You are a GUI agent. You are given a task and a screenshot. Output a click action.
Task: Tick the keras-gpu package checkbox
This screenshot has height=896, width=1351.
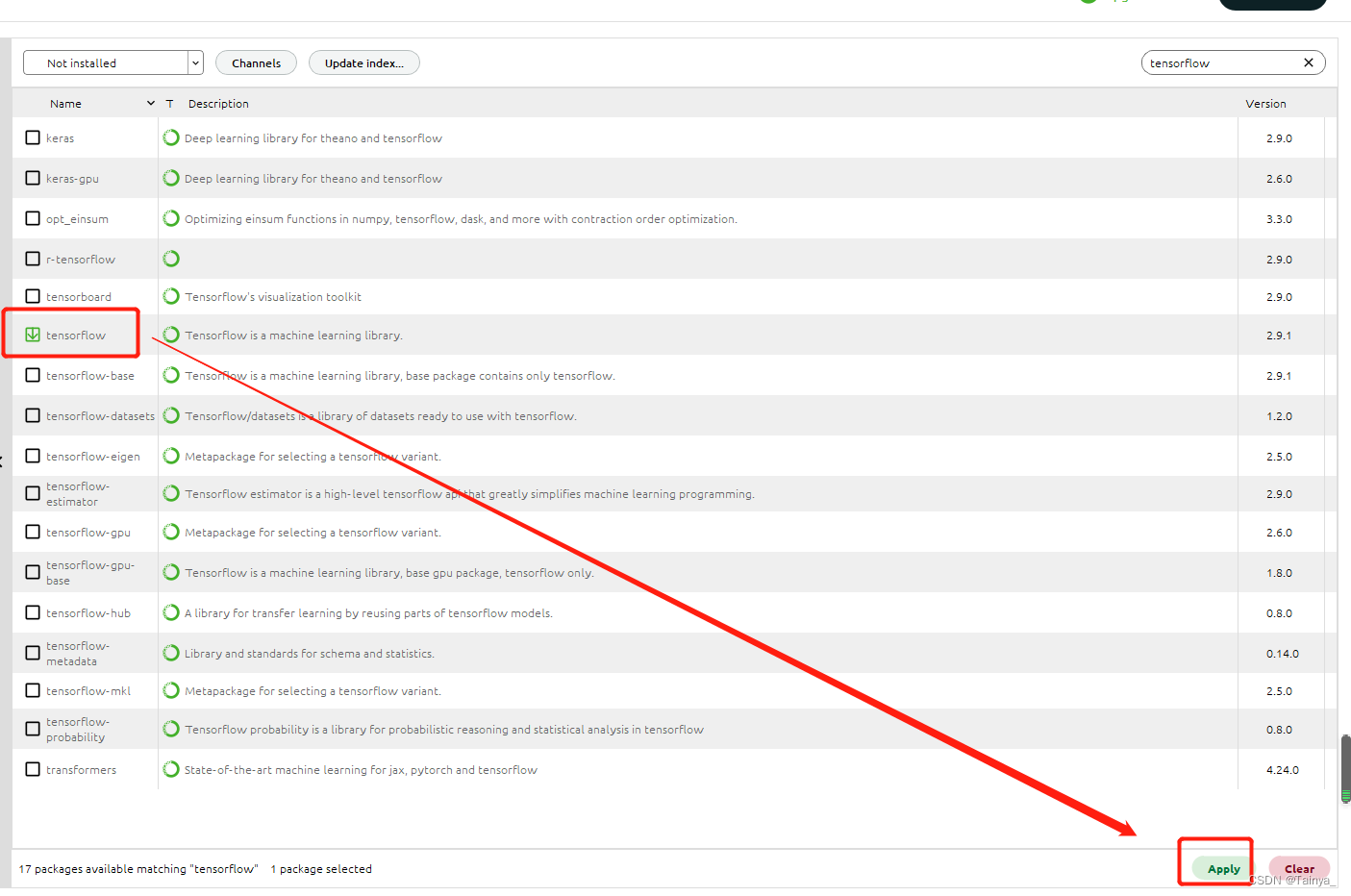point(33,178)
